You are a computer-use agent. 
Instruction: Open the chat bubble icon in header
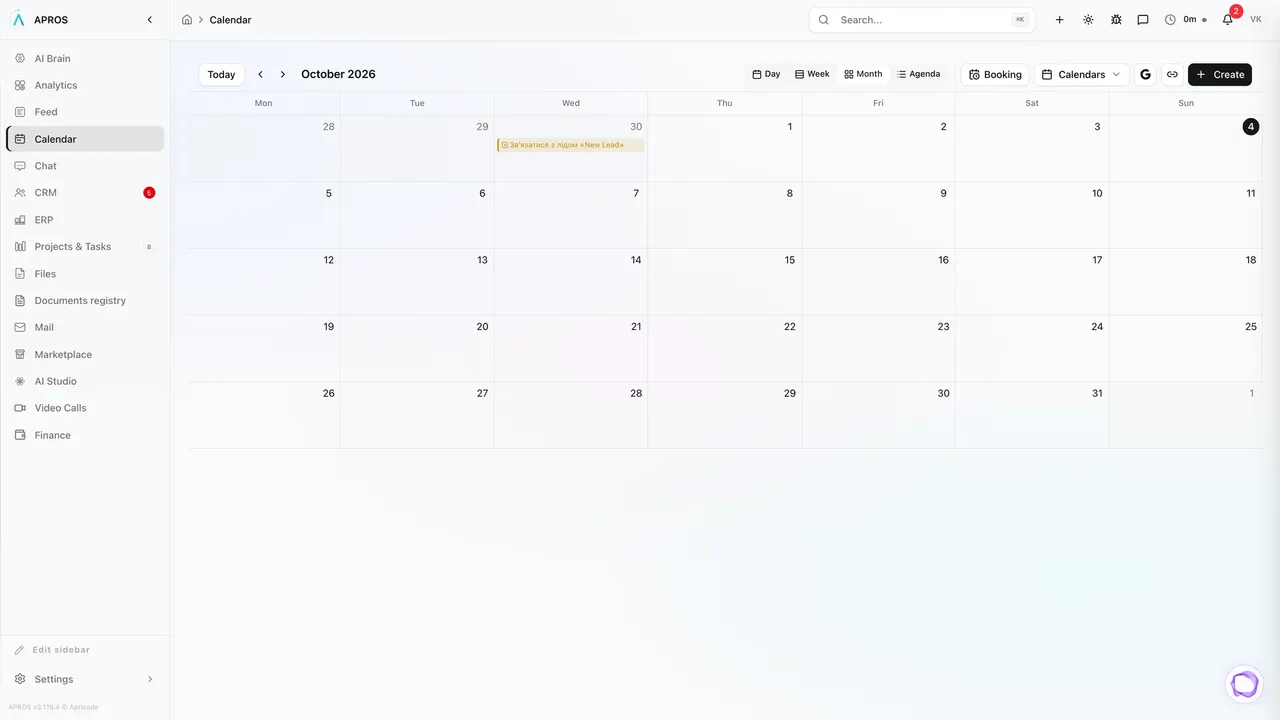coord(1143,19)
